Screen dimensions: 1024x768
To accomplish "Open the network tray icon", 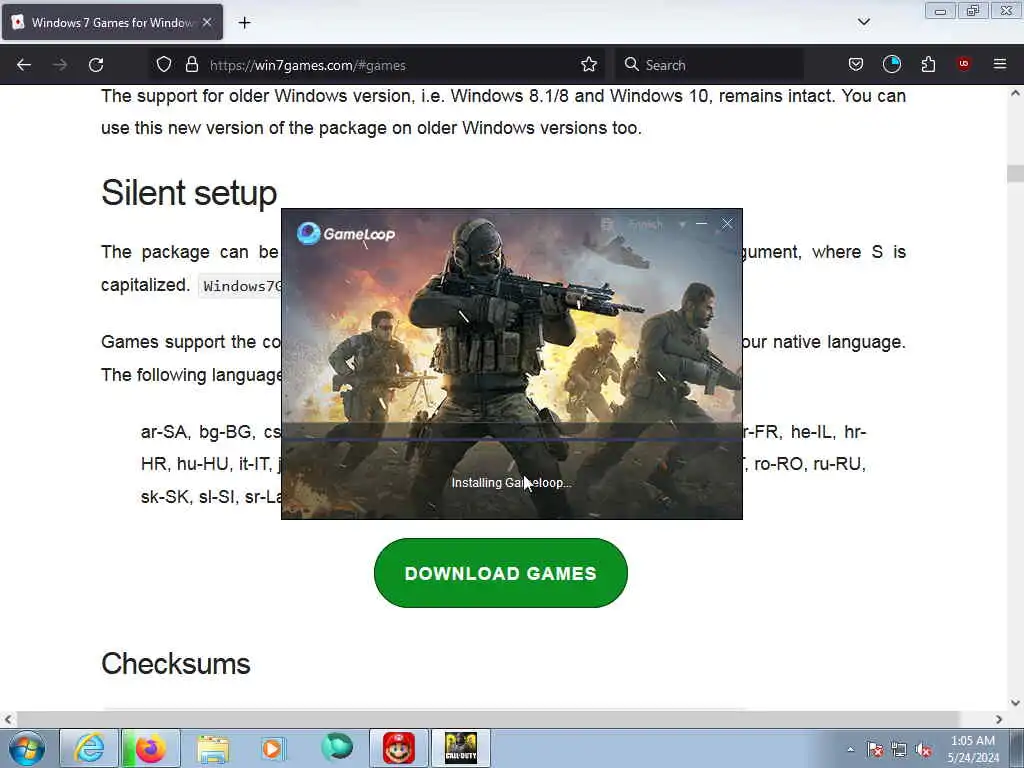I will (899, 750).
